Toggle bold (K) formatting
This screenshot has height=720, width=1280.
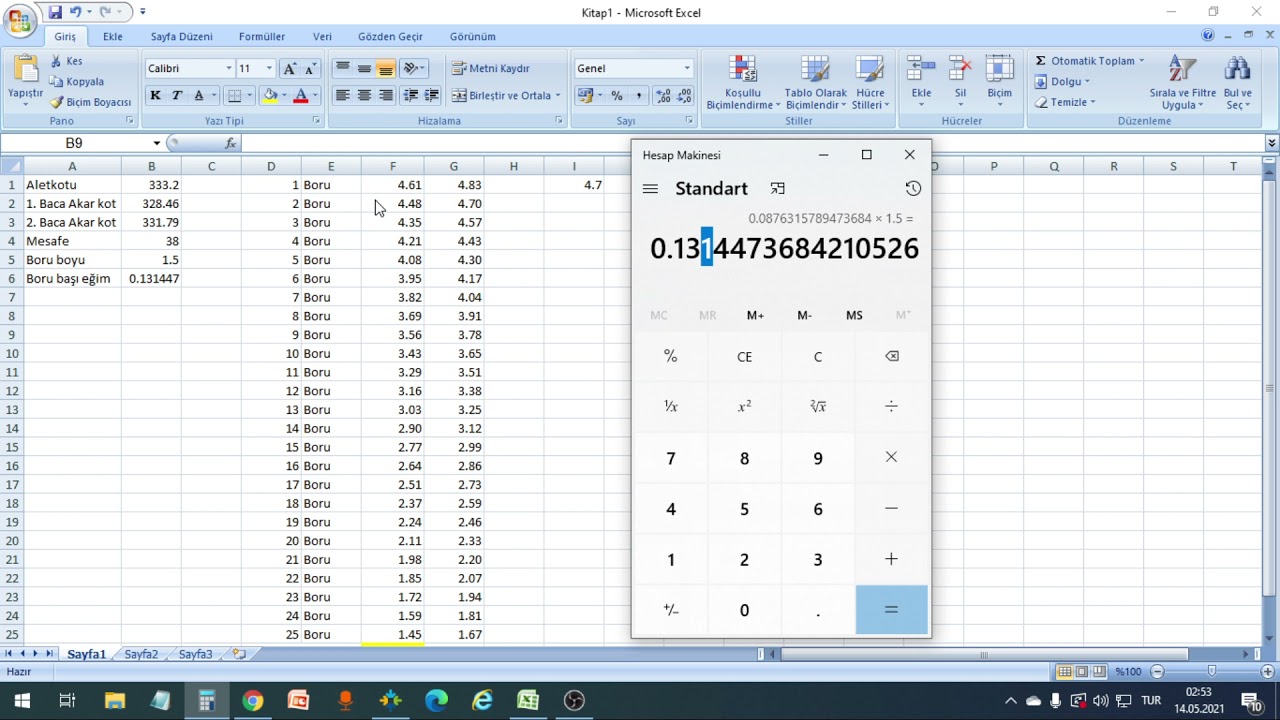[x=155, y=96]
